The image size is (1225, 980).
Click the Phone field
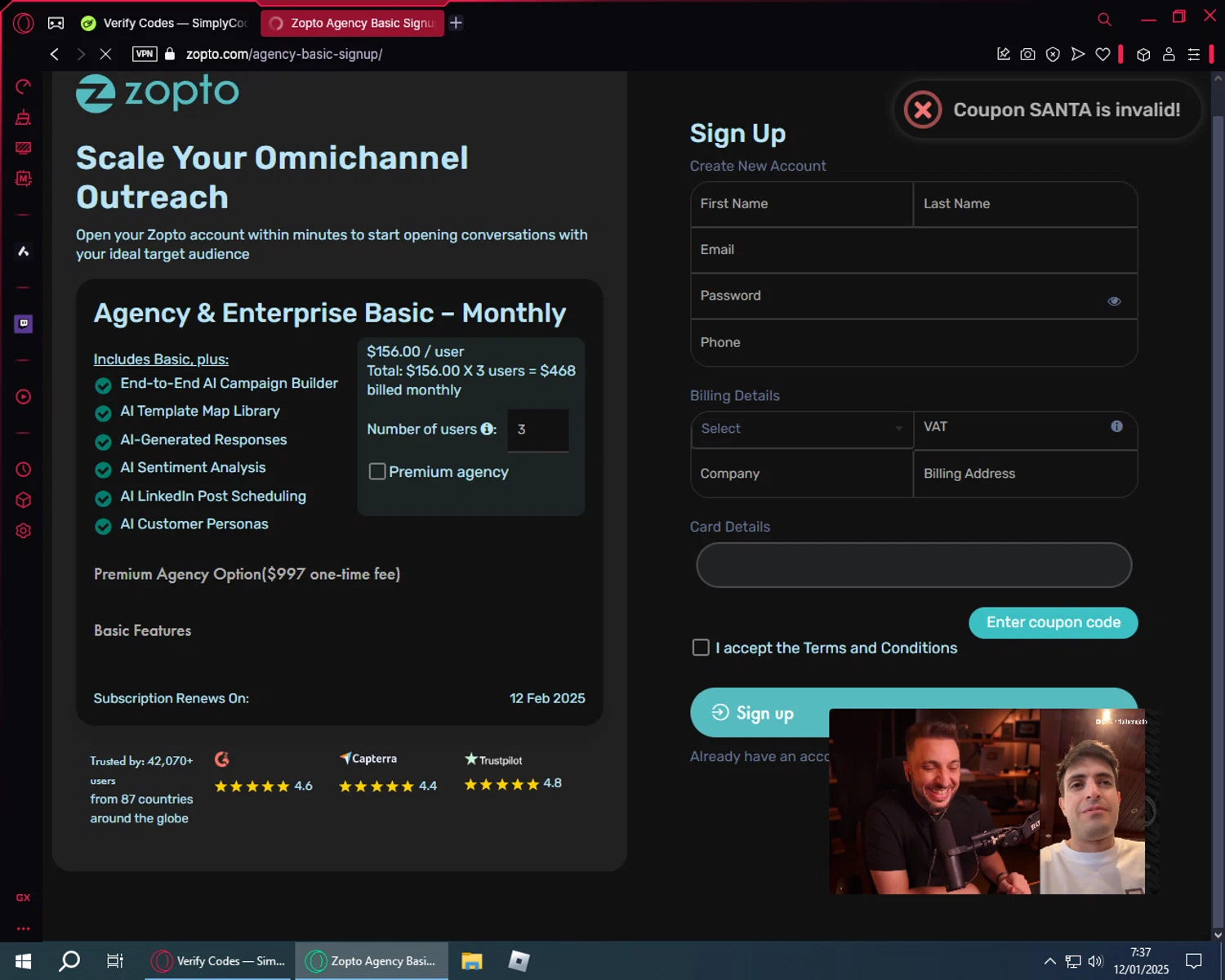(914, 343)
